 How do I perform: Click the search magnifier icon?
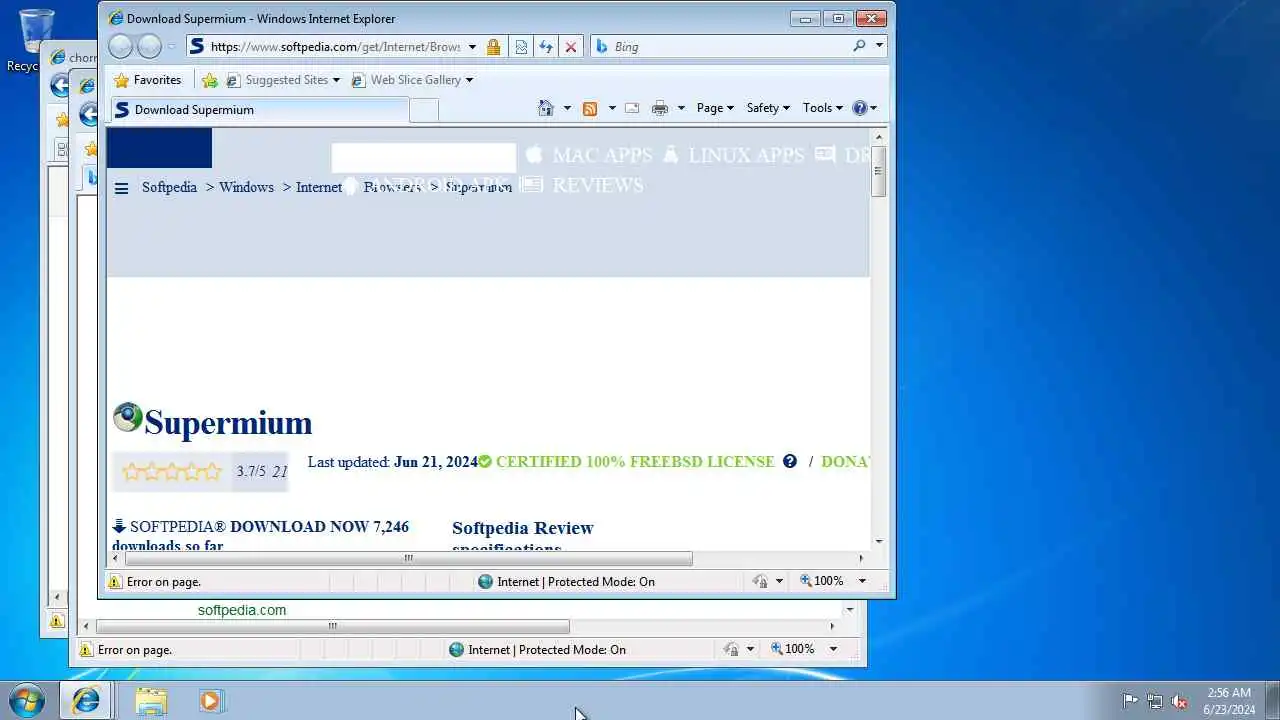click(x=859, y=46)
